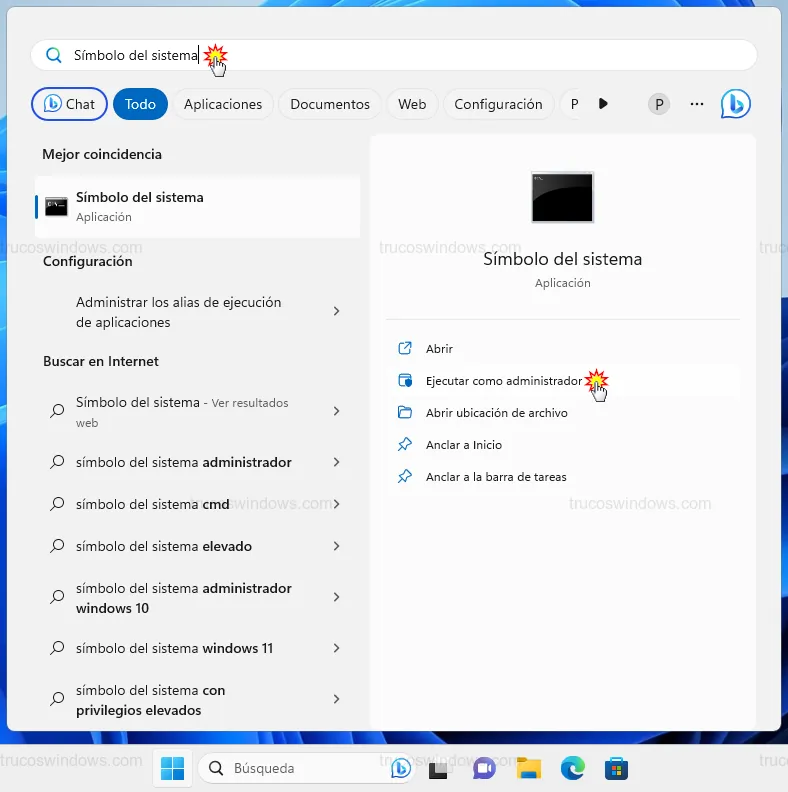Choose Anclar a la barra de tareas

(496, 477)
